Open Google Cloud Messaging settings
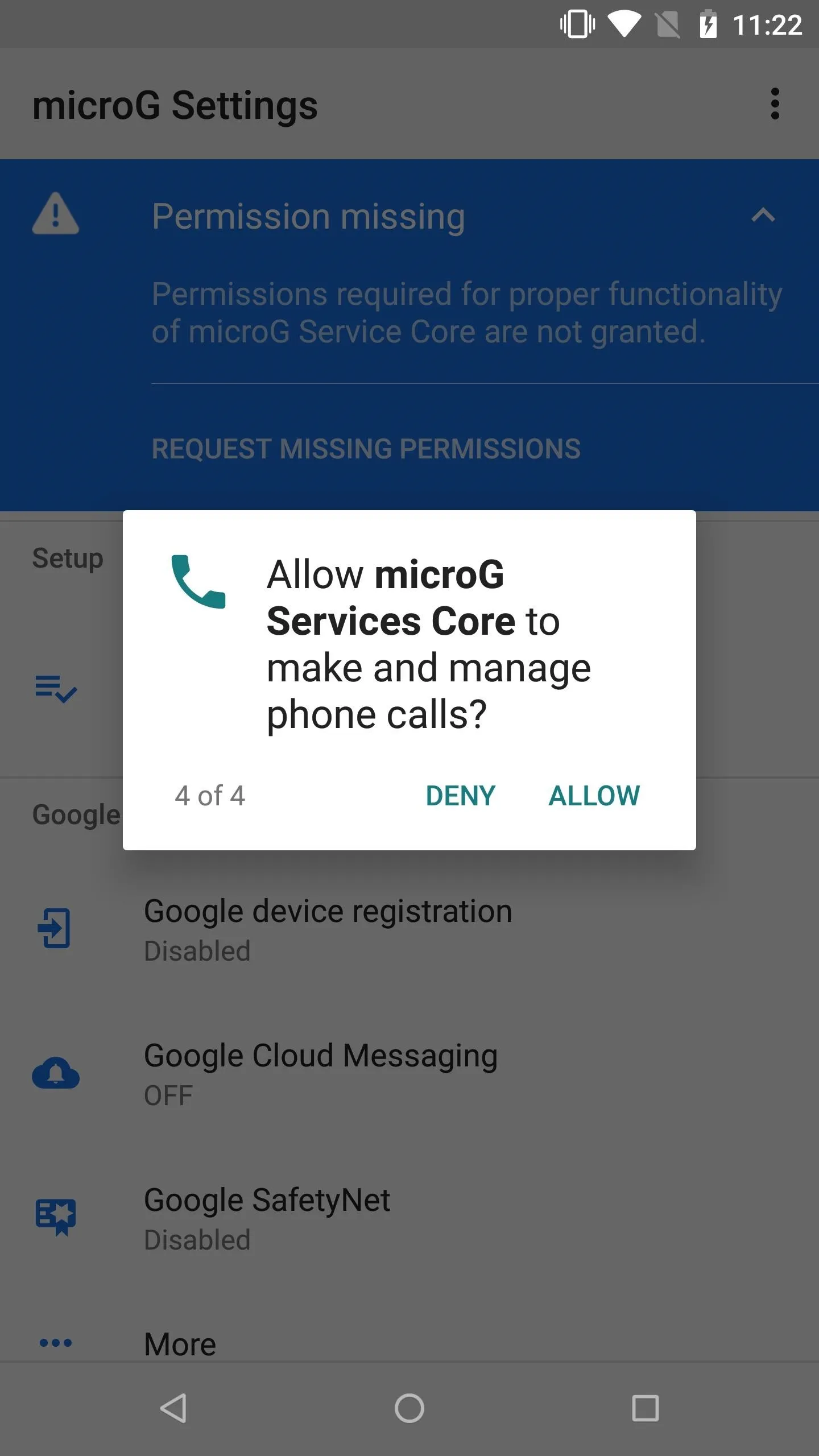Image resolution: width=819 pixels, height=1456 pixels. coord(409,1074)
